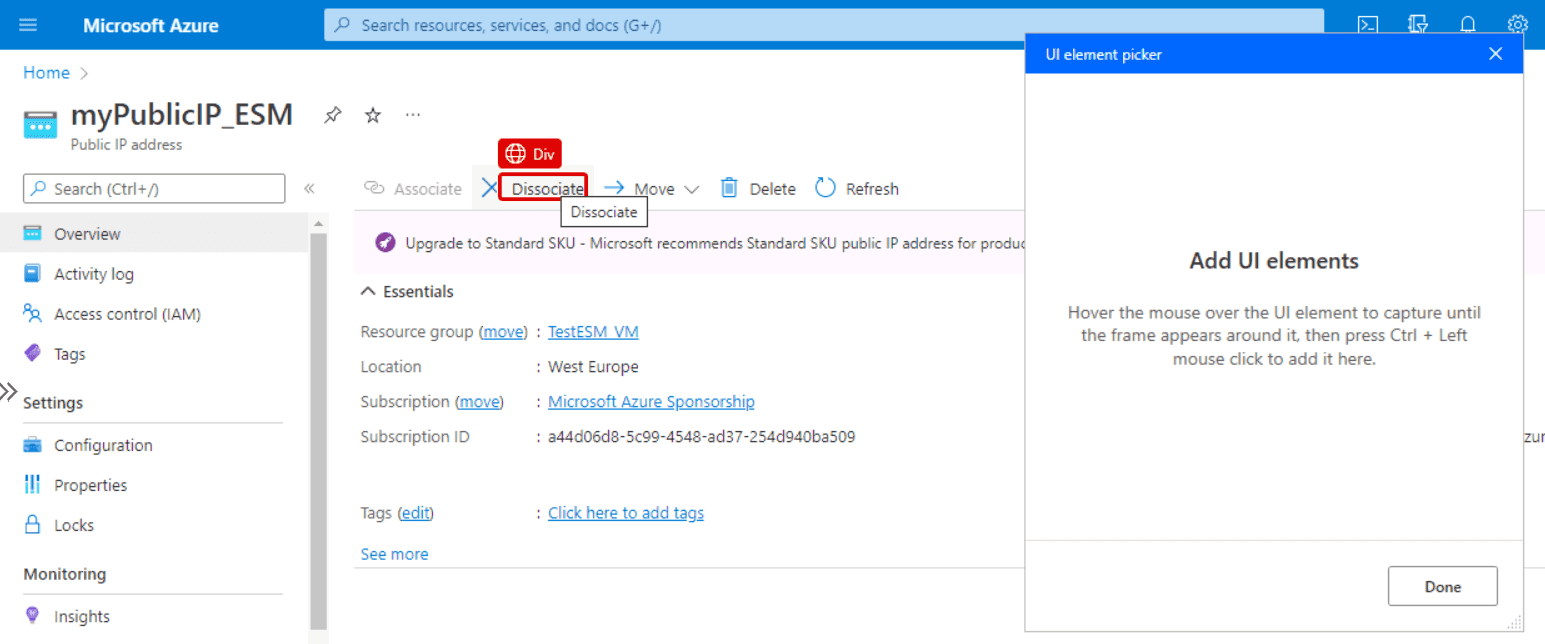The width and height of the screenshot is (1545, 644).
Task: Click the Tags edit link
Action: pos(416,513)
